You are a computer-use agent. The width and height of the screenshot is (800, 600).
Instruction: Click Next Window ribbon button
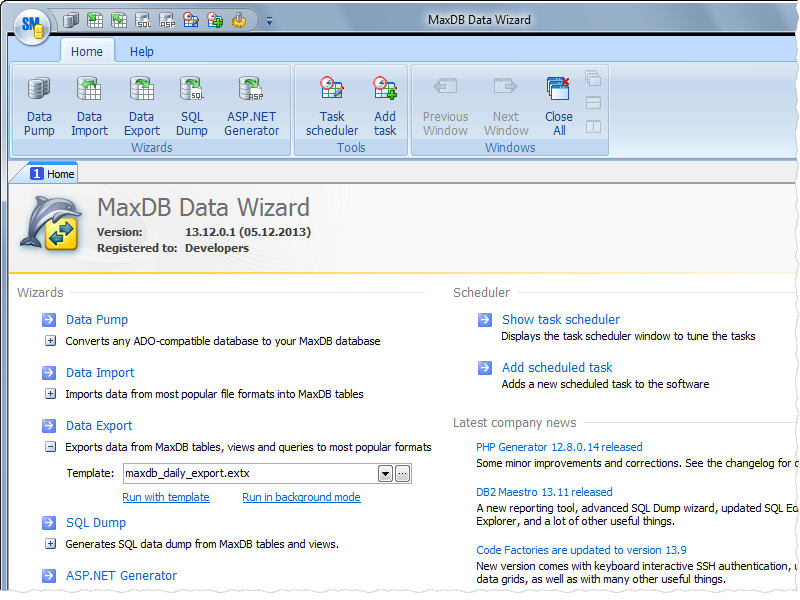pyautogui.click(x=506, y=107)
